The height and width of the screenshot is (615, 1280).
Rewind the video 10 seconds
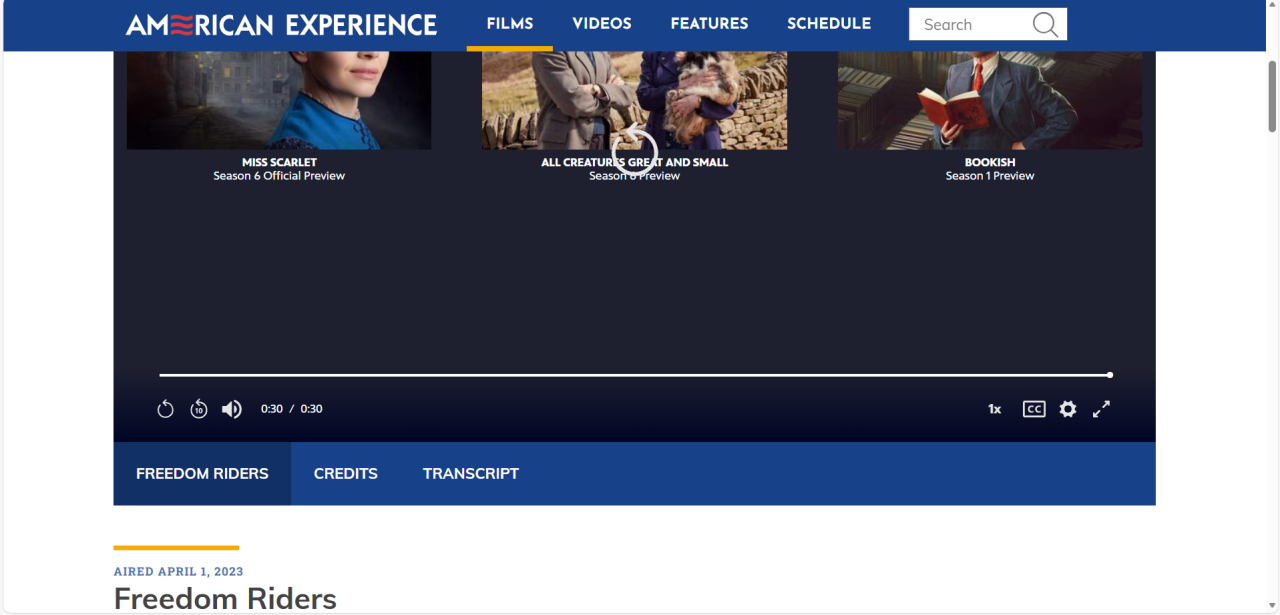[x=199, y=409]
